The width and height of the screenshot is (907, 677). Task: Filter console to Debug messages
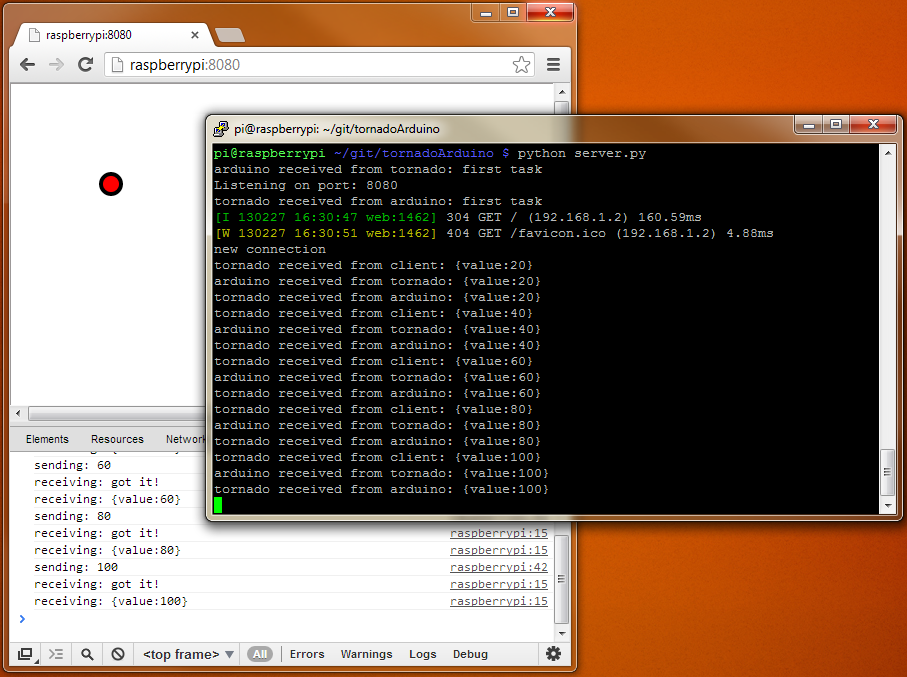[470, 654]
